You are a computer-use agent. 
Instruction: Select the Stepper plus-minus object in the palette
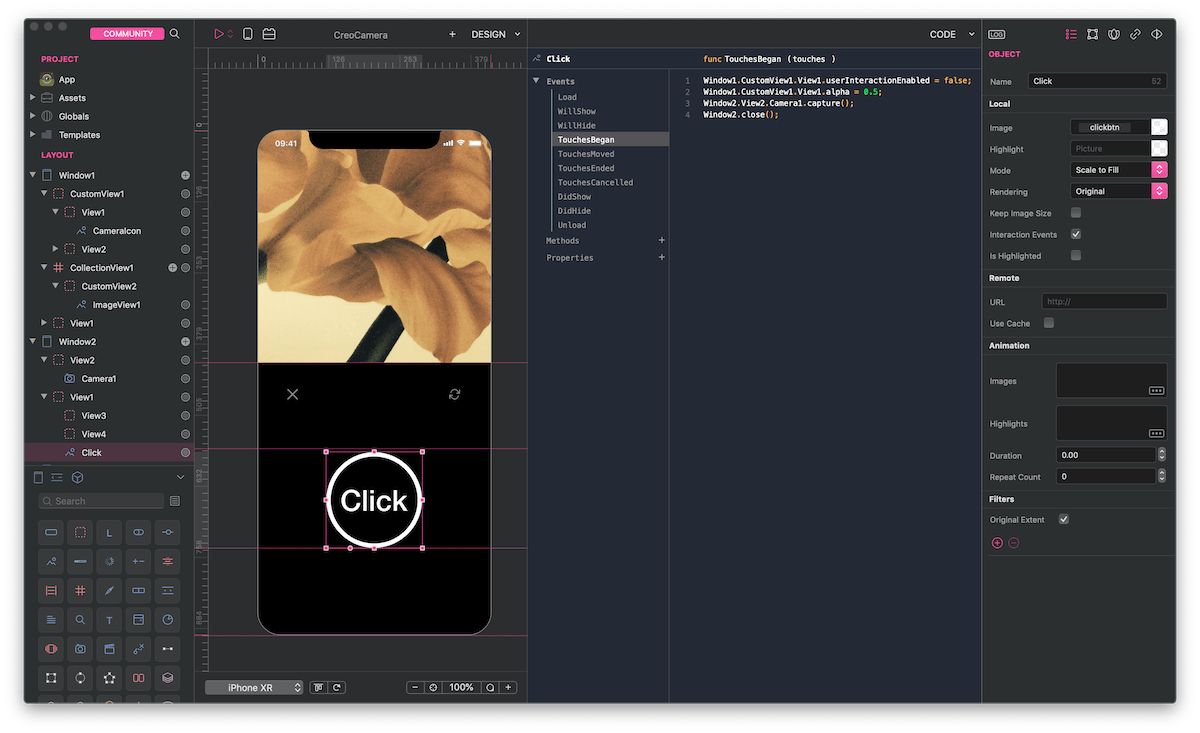139,561
